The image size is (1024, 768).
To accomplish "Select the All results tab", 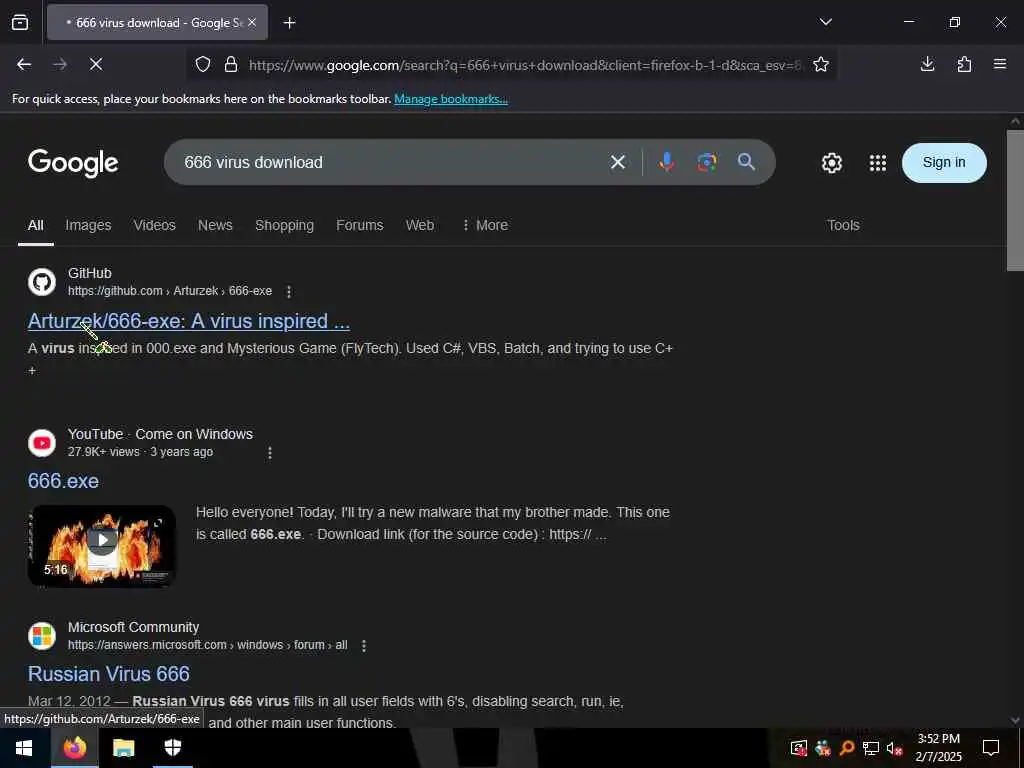I will (x=35, y=225).
